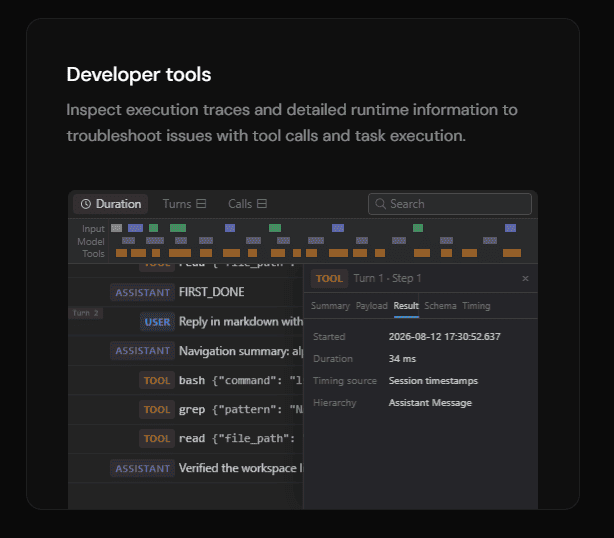
Task: Toggle the Calls collapse icon
Action: coord(262,204)
